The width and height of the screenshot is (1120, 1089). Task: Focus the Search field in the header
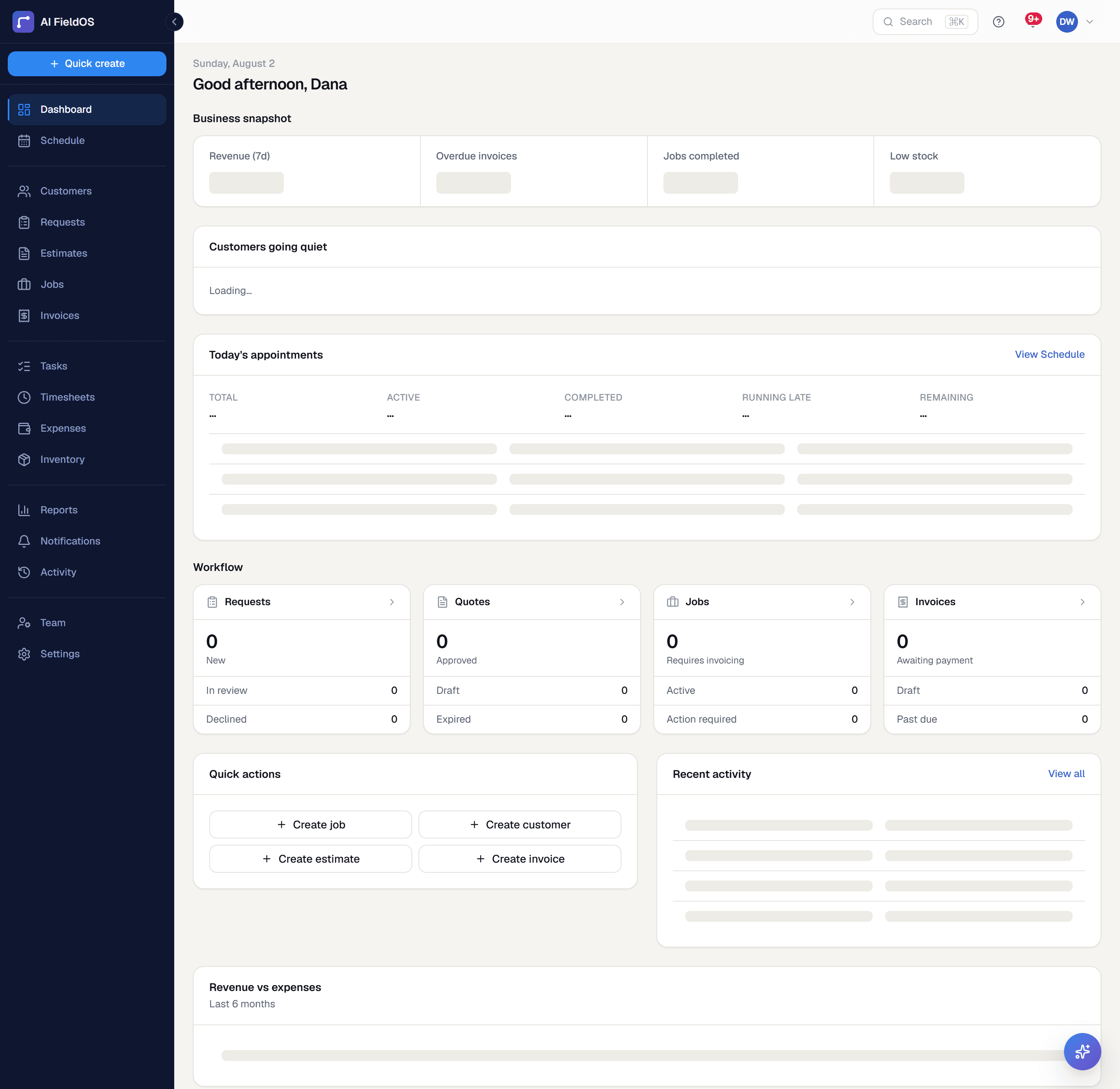click(x=925, y=22)
